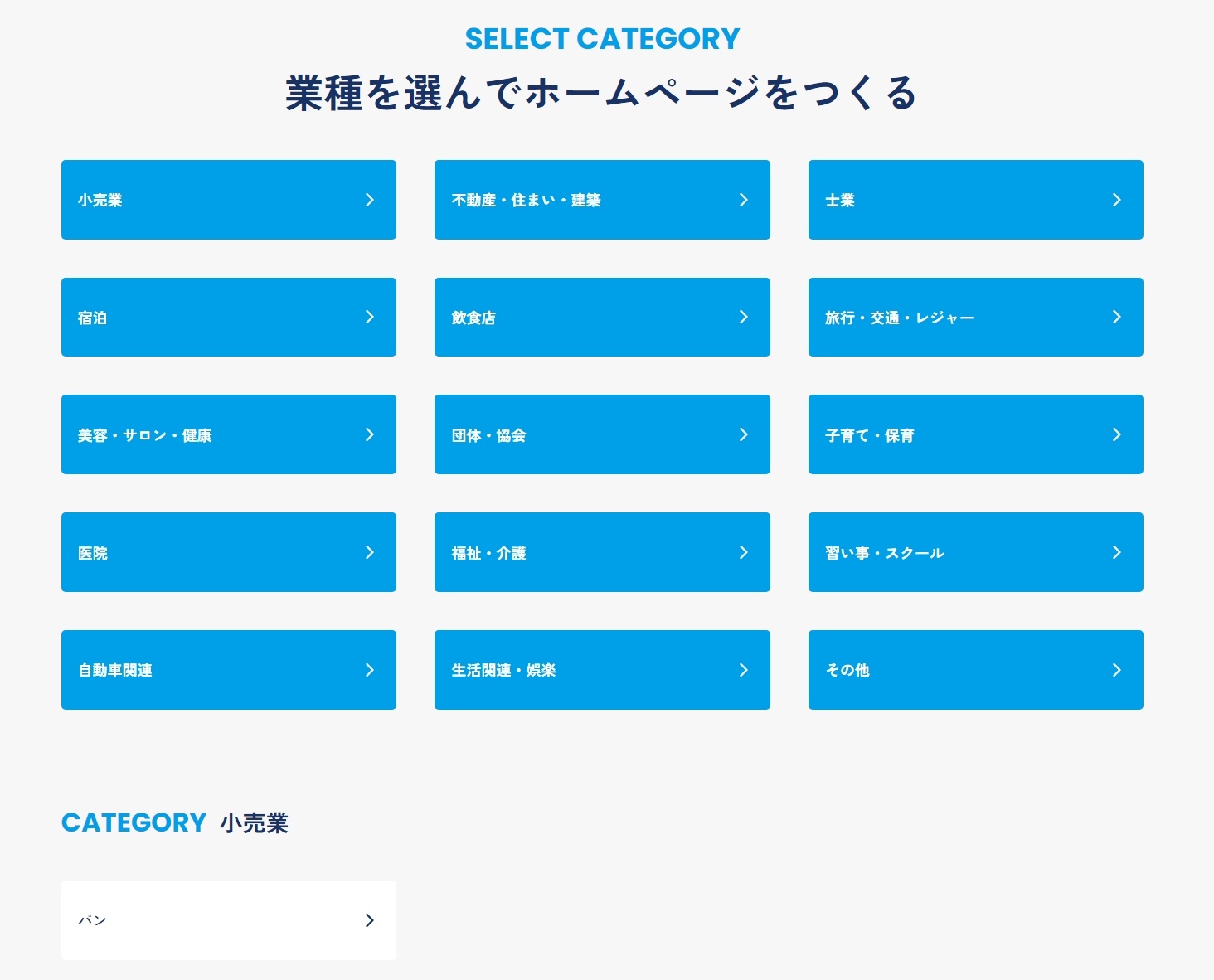Open the 自動車関連 category
Screen dimensions: 1214x980
coord(228,670)
